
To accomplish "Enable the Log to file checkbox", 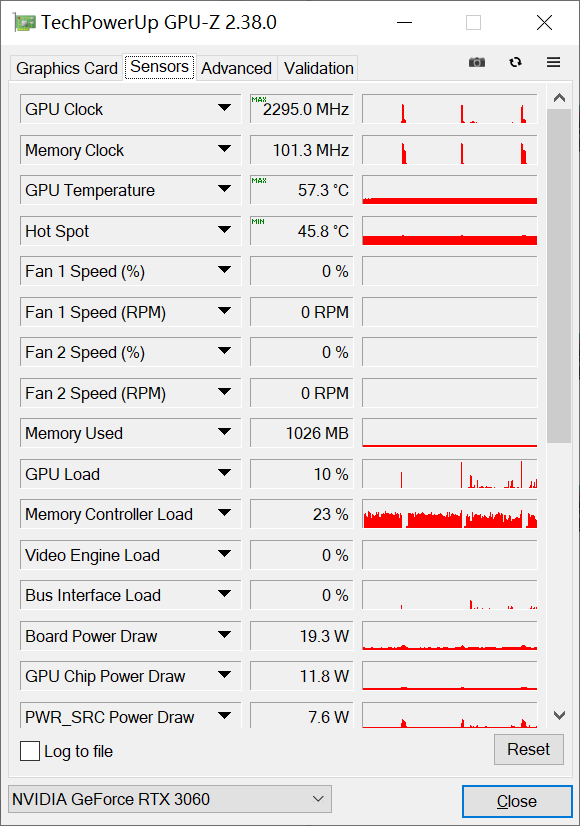I will [x=29, y=751].
